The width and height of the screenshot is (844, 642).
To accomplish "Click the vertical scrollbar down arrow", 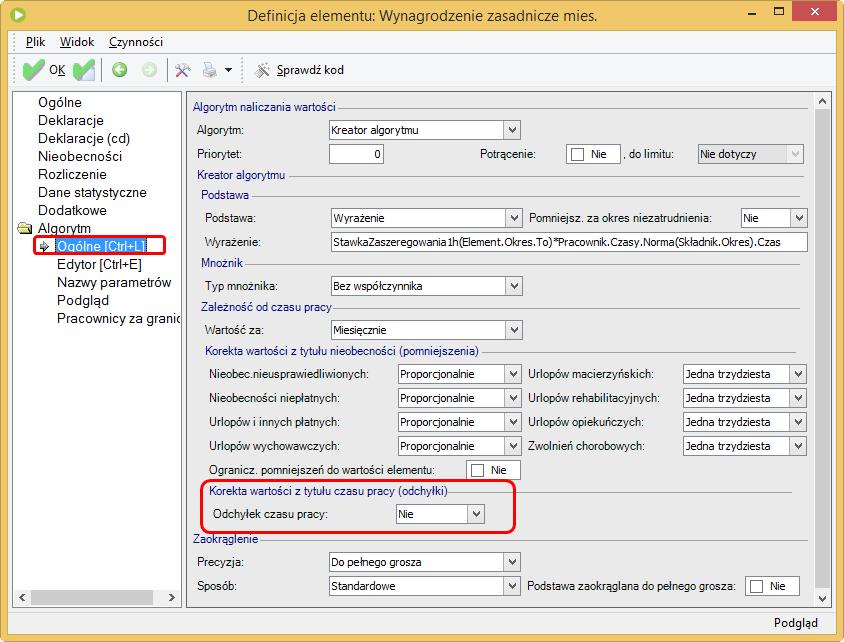I will 822,598.
